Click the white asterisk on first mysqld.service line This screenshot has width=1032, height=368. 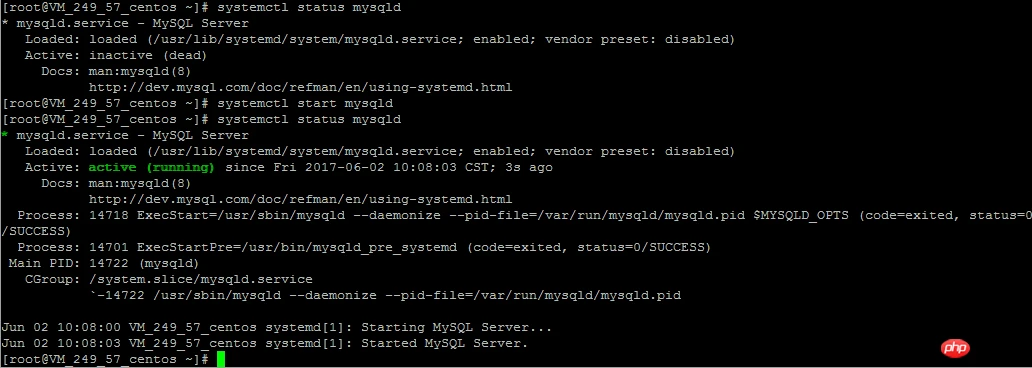(x=5, y=24)
